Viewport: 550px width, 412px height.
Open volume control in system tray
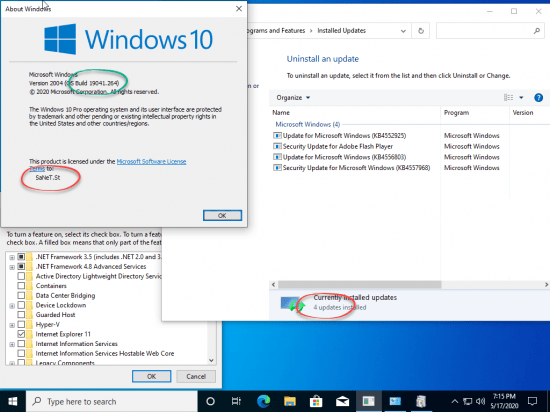coord(481,401)
